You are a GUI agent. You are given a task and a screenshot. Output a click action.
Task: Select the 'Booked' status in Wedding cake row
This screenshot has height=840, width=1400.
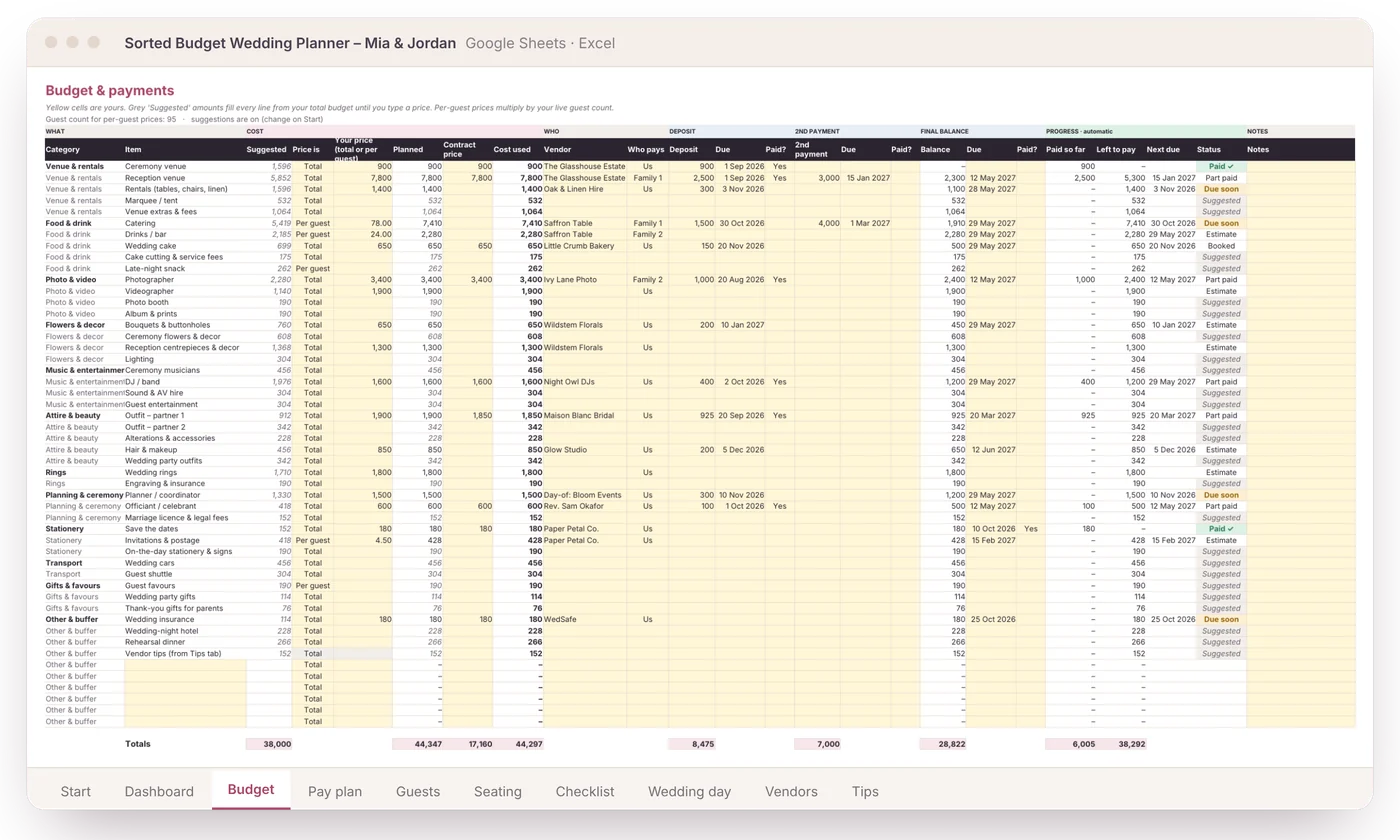click(1221, 246)
